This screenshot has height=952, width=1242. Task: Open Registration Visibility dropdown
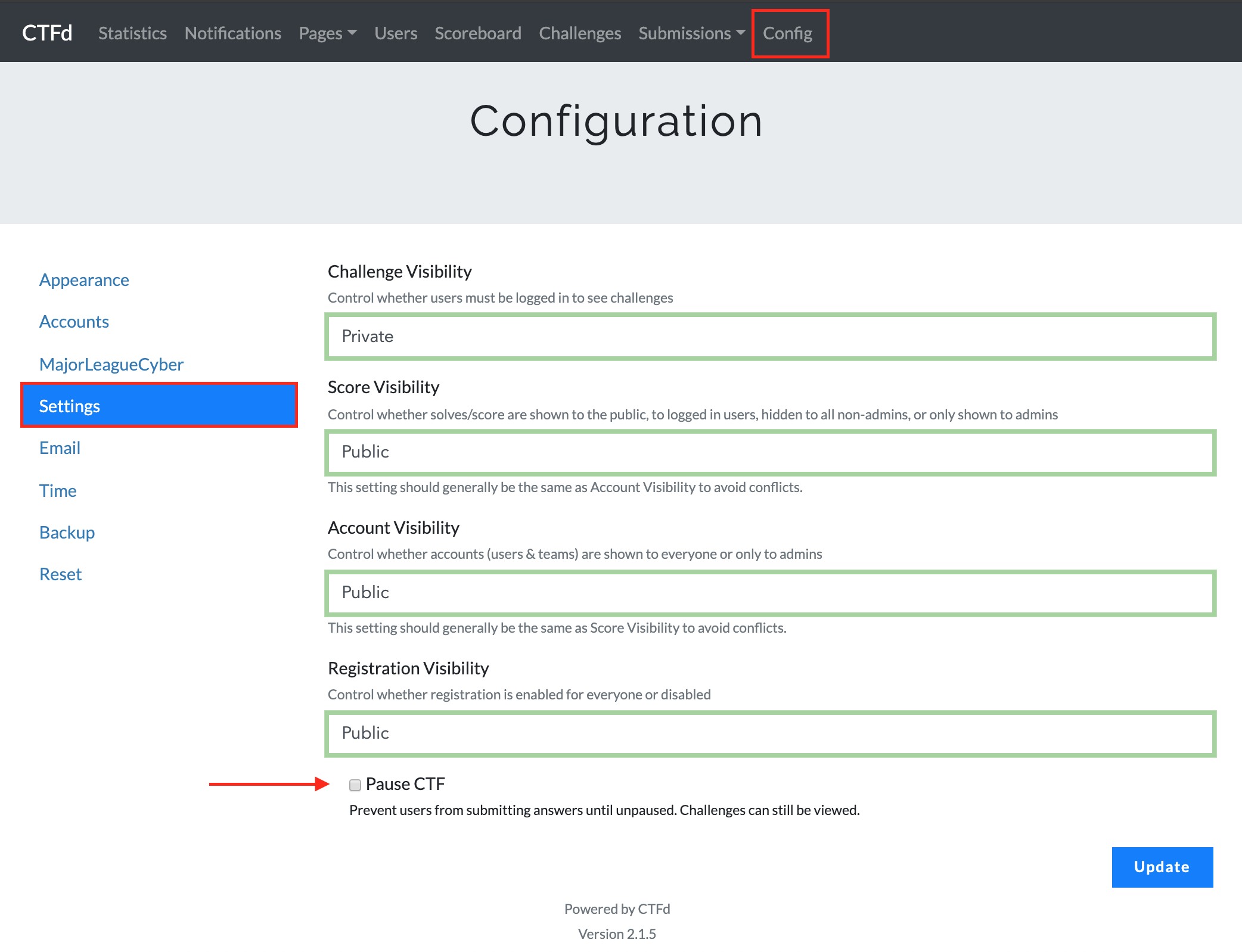pos(770,733)
